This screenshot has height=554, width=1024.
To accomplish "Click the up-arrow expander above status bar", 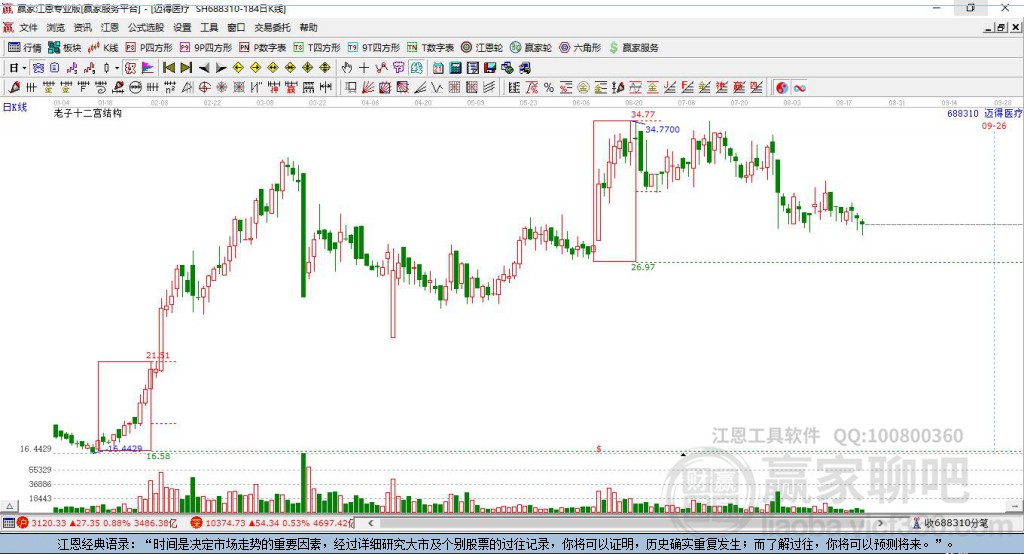I will 9,506.
